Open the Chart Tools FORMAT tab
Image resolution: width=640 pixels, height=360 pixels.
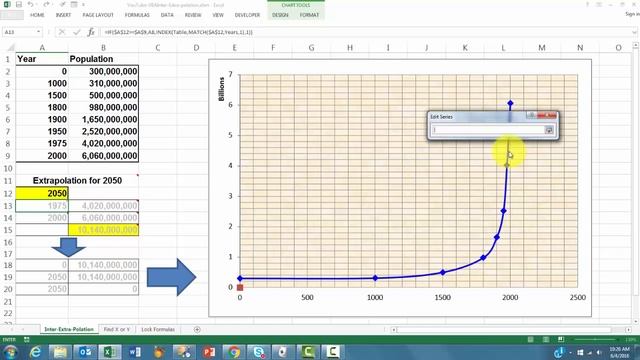[309, 15]
